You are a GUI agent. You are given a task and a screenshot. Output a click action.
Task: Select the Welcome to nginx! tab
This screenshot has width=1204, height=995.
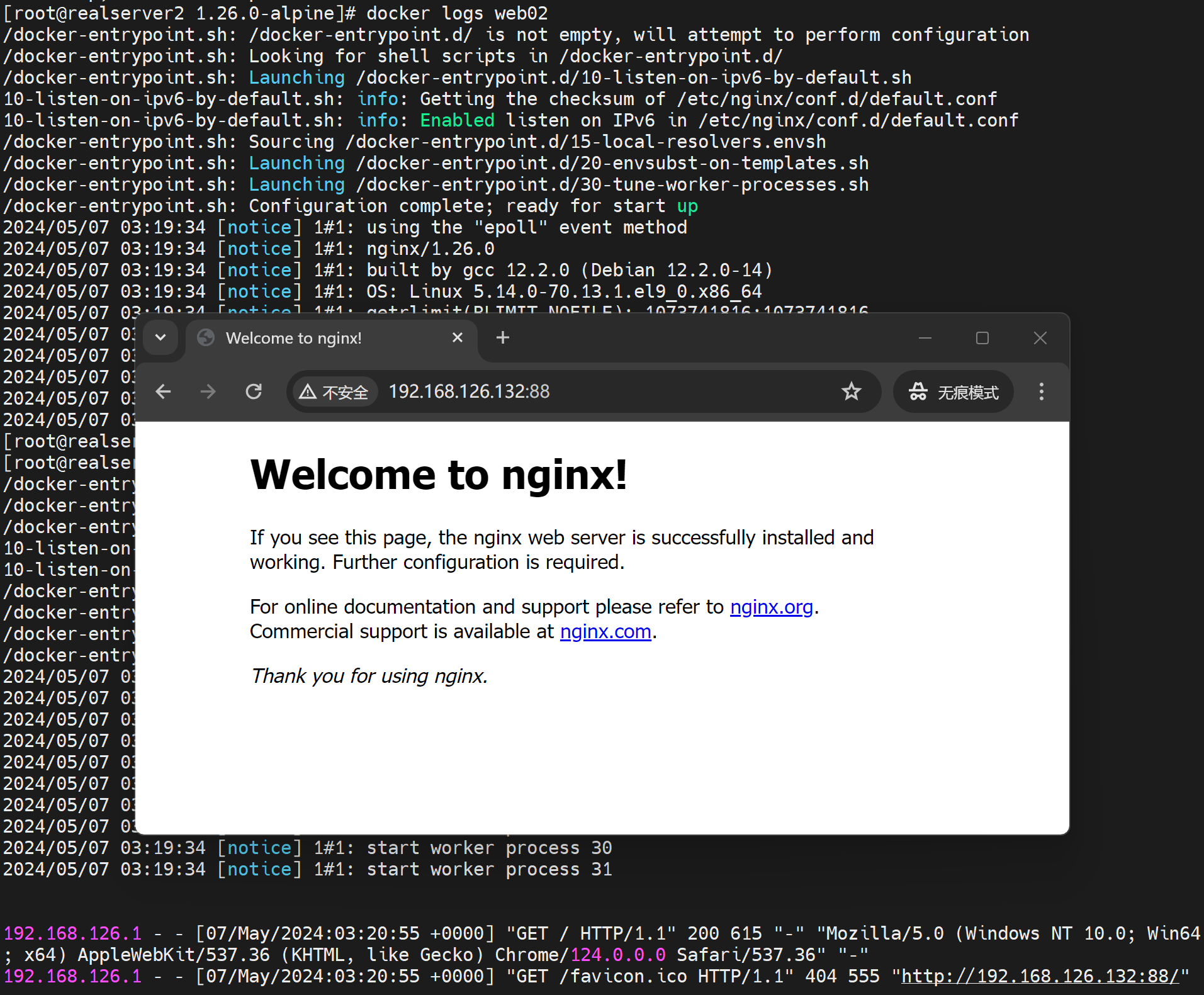click(315, 338)
